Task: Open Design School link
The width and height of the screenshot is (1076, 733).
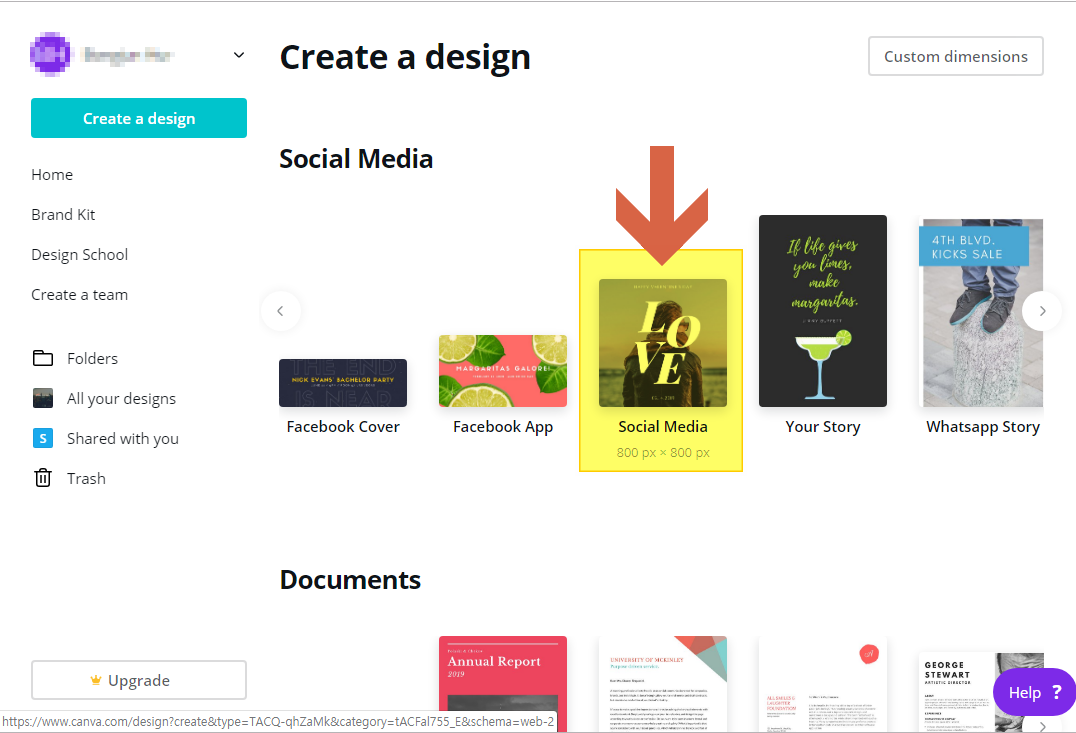Action: [80, 255]
